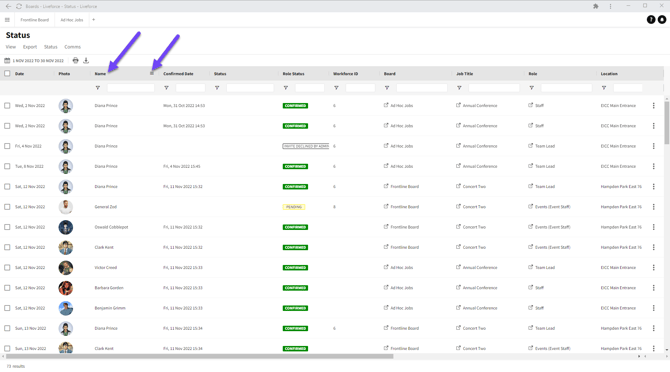670x372 pixels.
Task: Open row actions menu for Oswald Cobblepot
Action: [x=653, y=227]
